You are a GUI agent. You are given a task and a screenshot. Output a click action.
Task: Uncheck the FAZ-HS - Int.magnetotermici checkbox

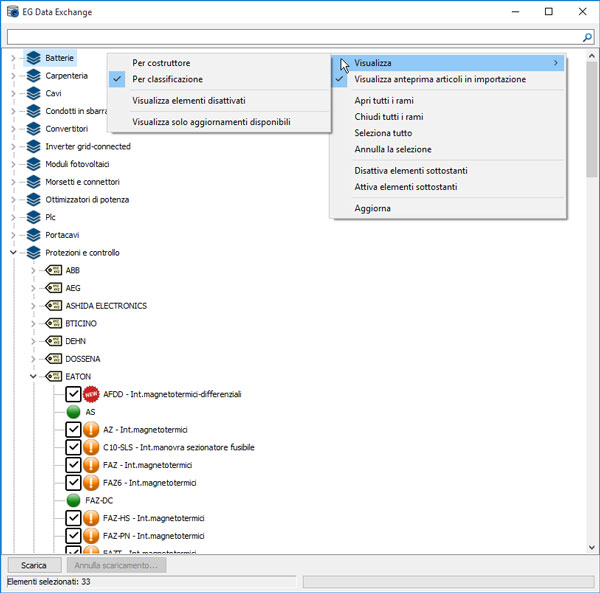73,518
